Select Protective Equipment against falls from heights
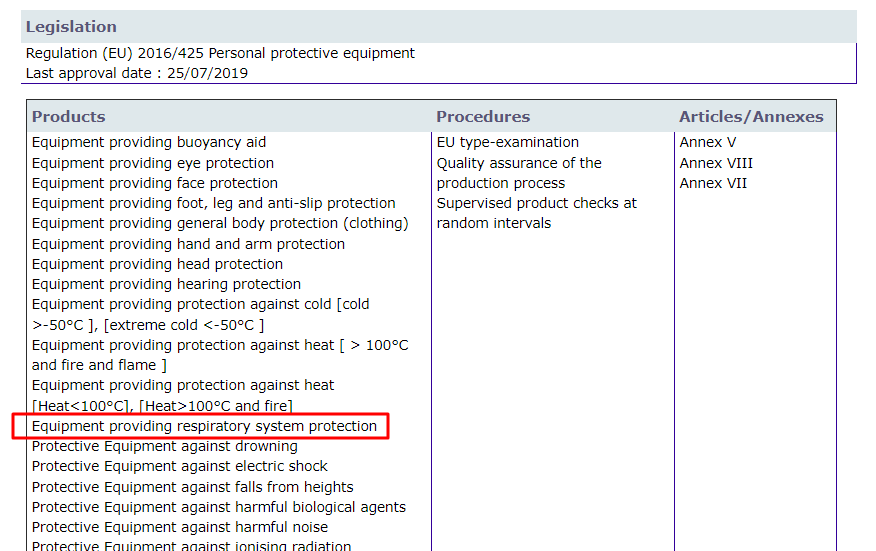 click(193, 487)
